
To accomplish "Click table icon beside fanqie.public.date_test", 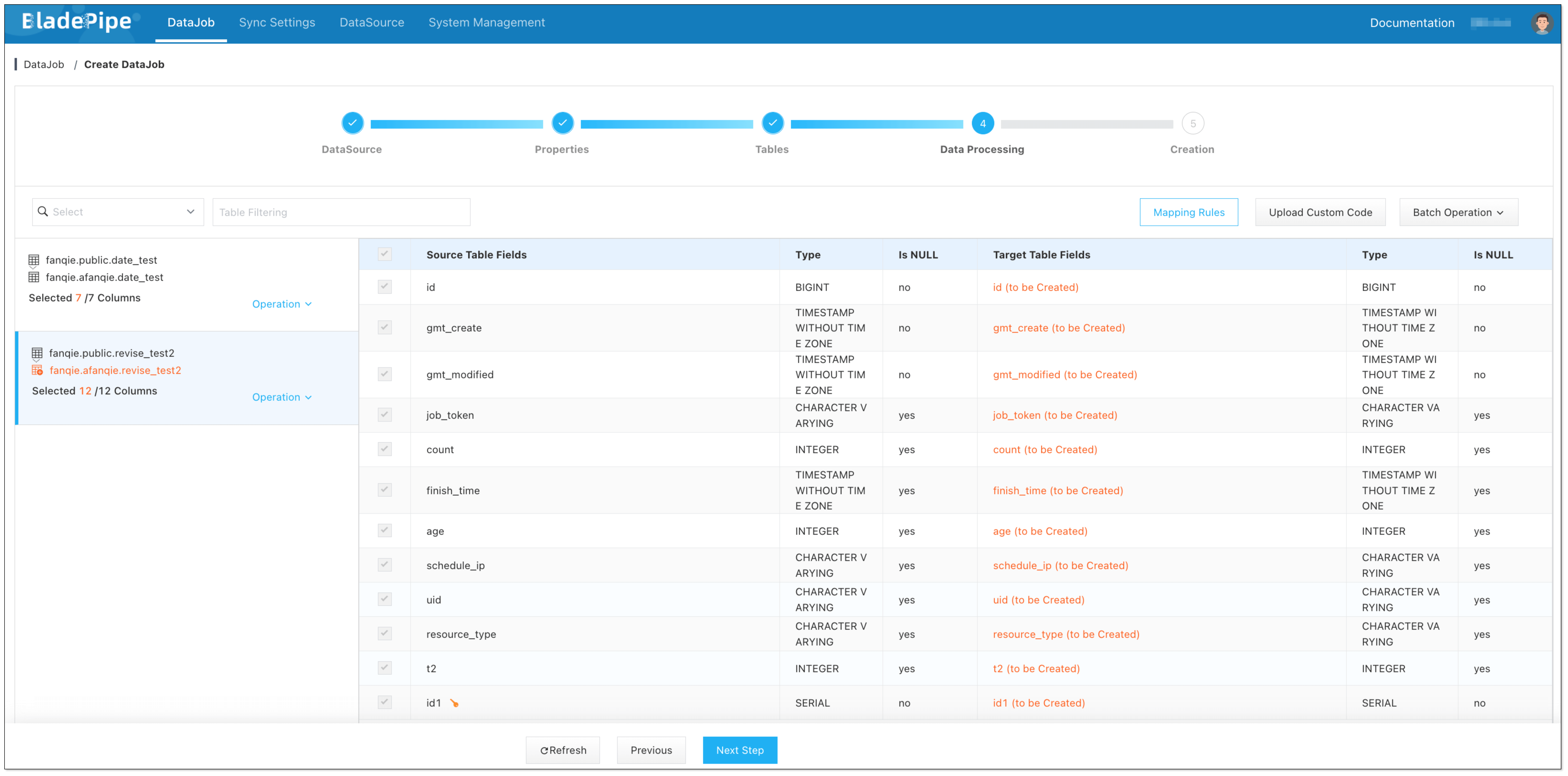I will (x=33, y=260).
